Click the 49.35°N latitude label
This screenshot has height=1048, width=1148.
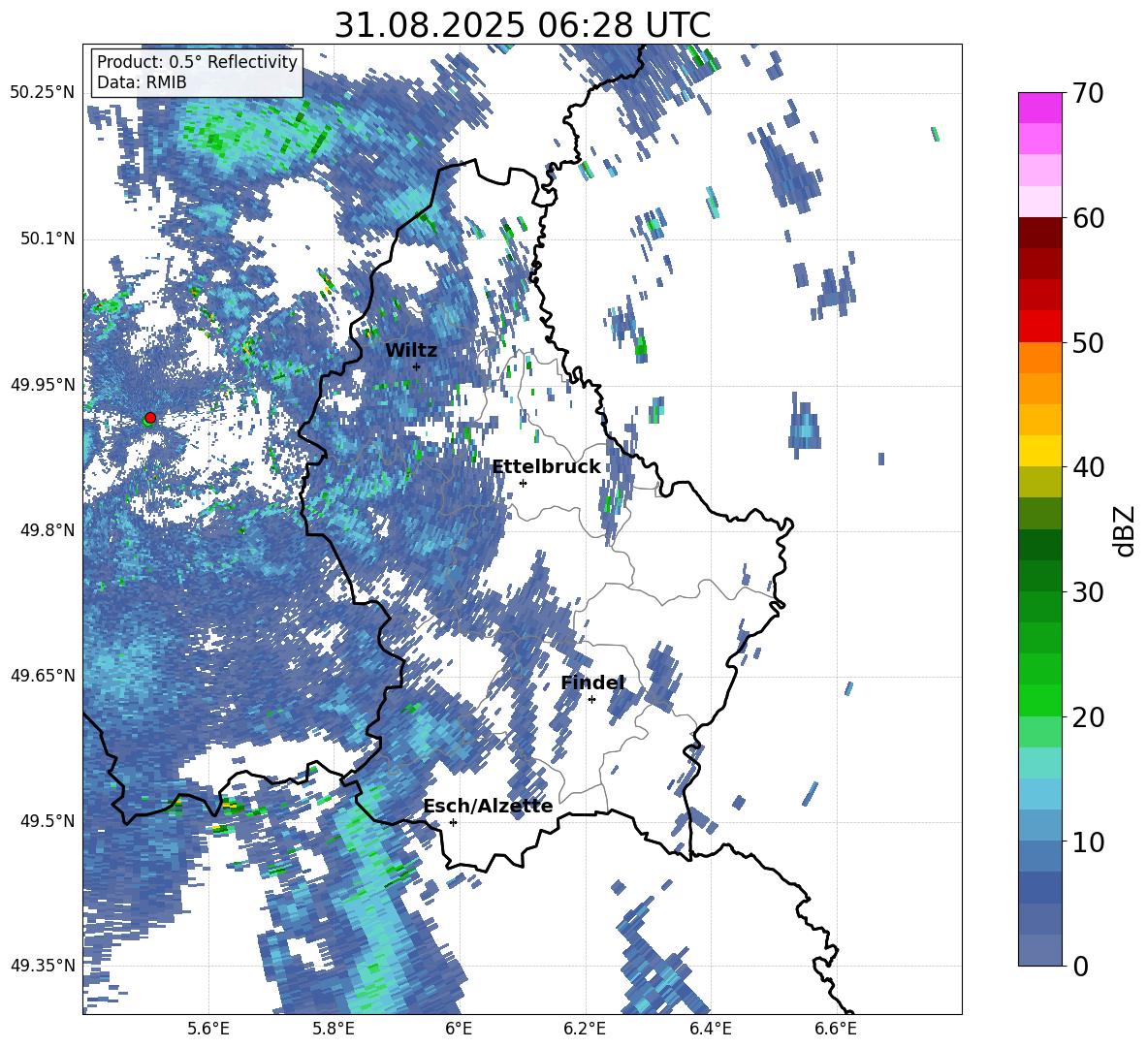(43, 966)
